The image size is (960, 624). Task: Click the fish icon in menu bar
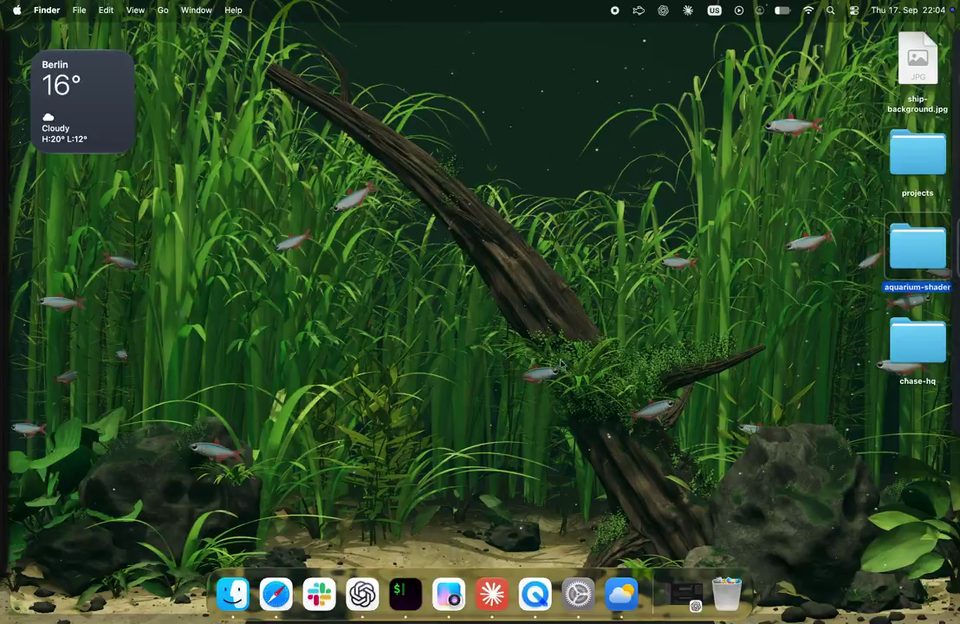coord(639,10)
